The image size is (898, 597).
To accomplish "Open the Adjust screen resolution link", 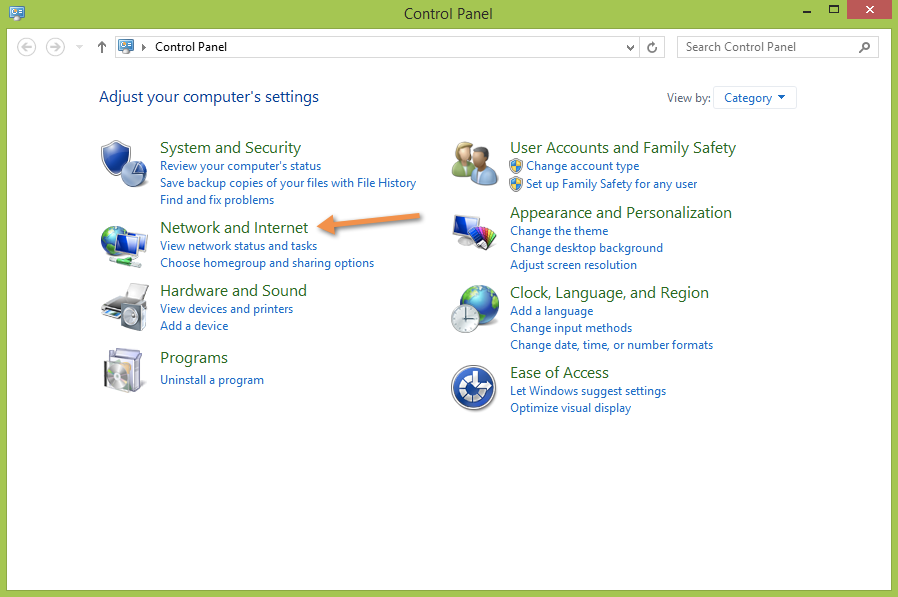I will 573,265.
